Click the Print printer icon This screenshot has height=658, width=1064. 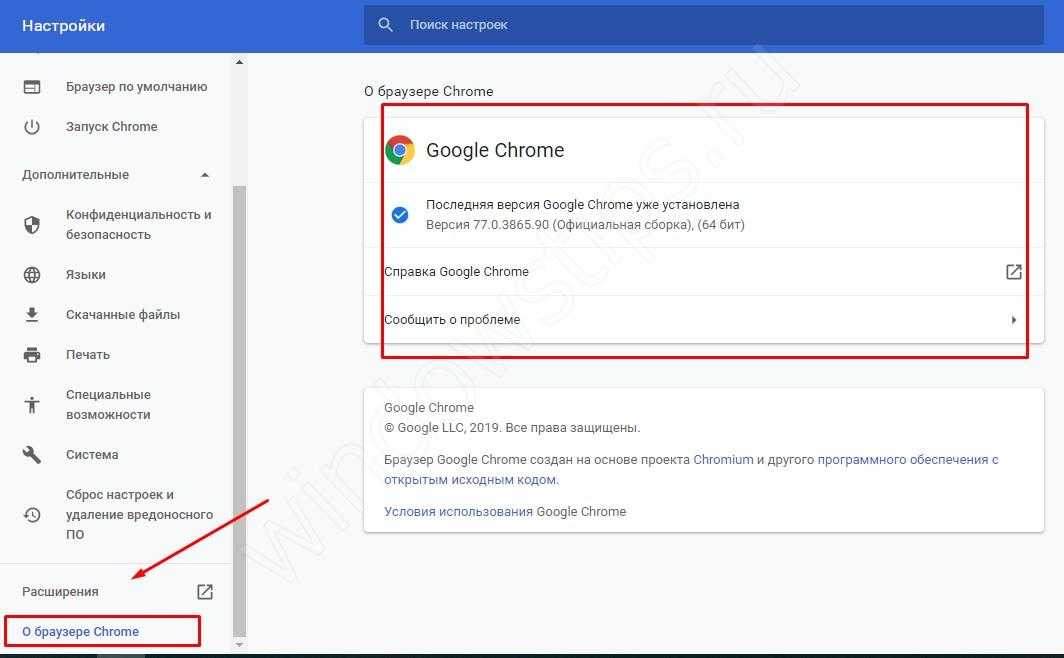pos(32,355)
